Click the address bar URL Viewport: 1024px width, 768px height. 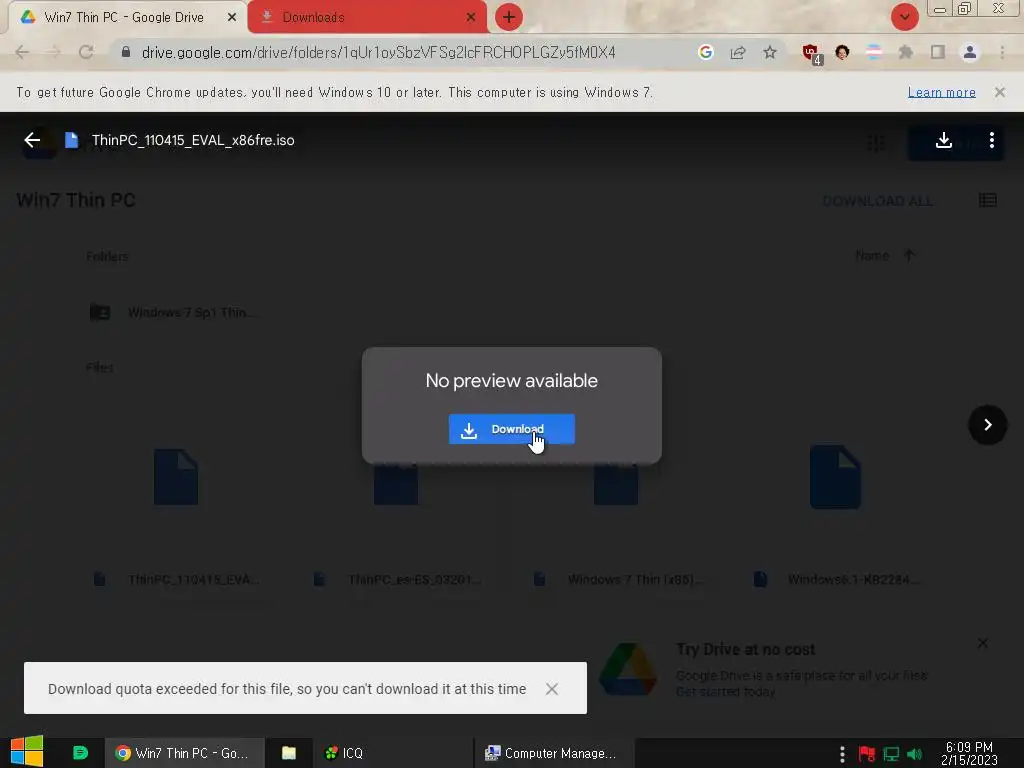(x=379, y=52)
